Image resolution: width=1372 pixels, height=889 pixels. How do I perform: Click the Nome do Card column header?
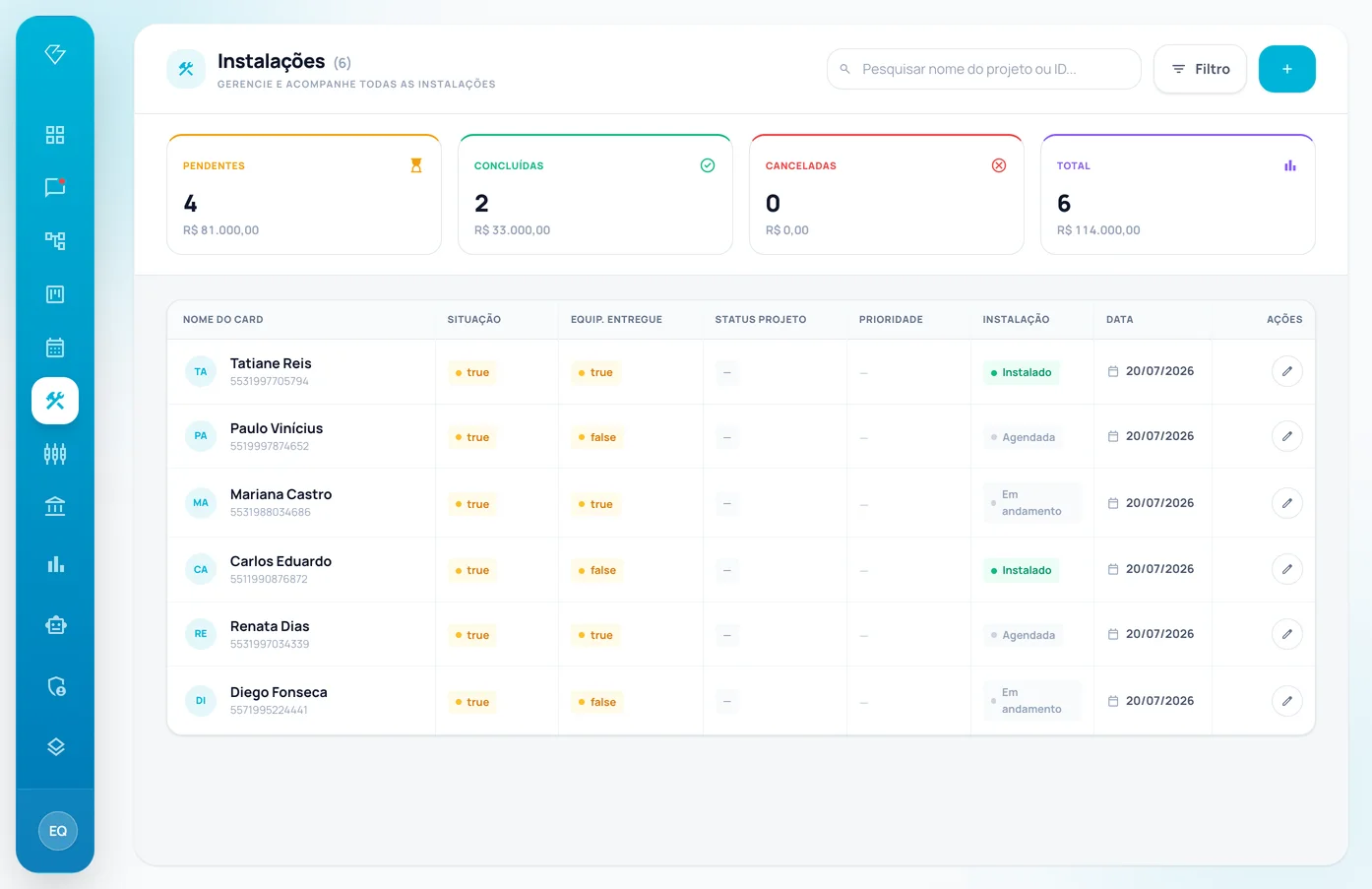(x=223, y=319)
